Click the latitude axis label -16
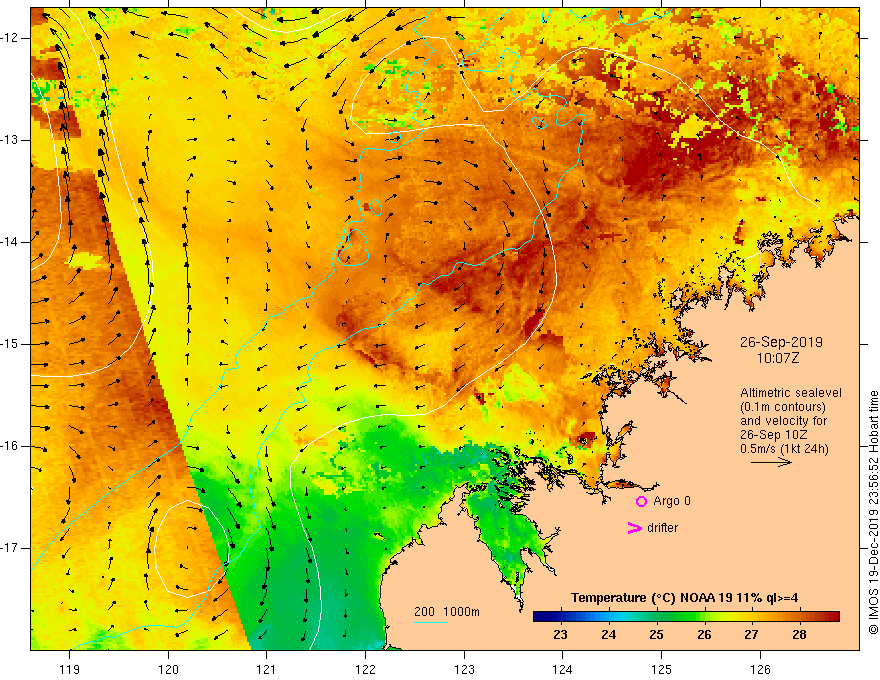The height and width of the screenshot is (680, 880). 10,446
